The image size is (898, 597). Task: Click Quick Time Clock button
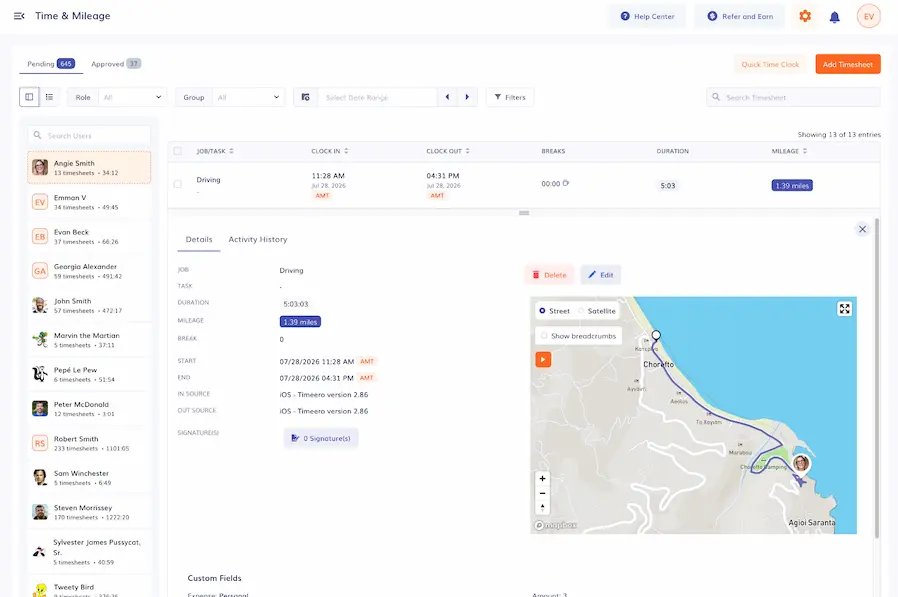770,64
